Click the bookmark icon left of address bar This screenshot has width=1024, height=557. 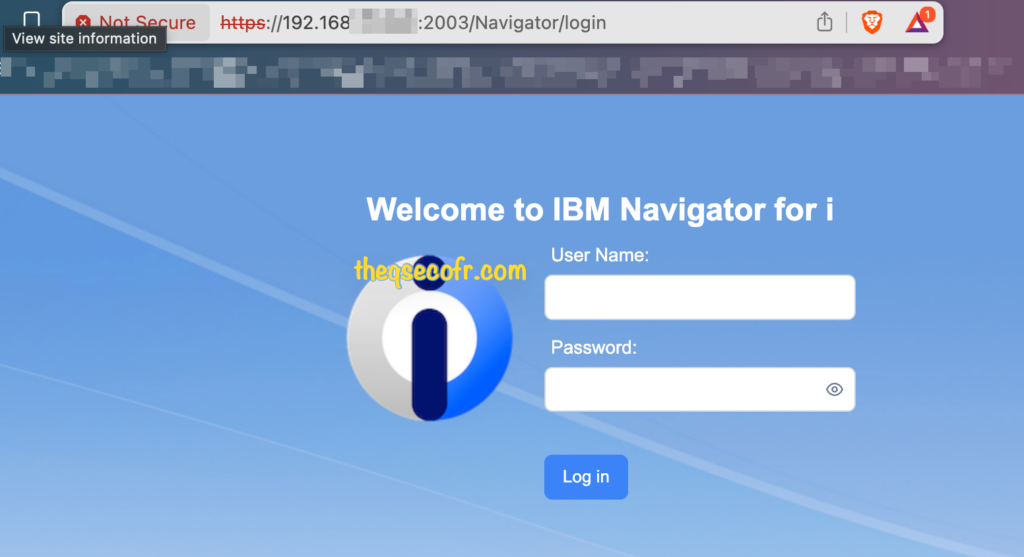[x=31, y=20]
